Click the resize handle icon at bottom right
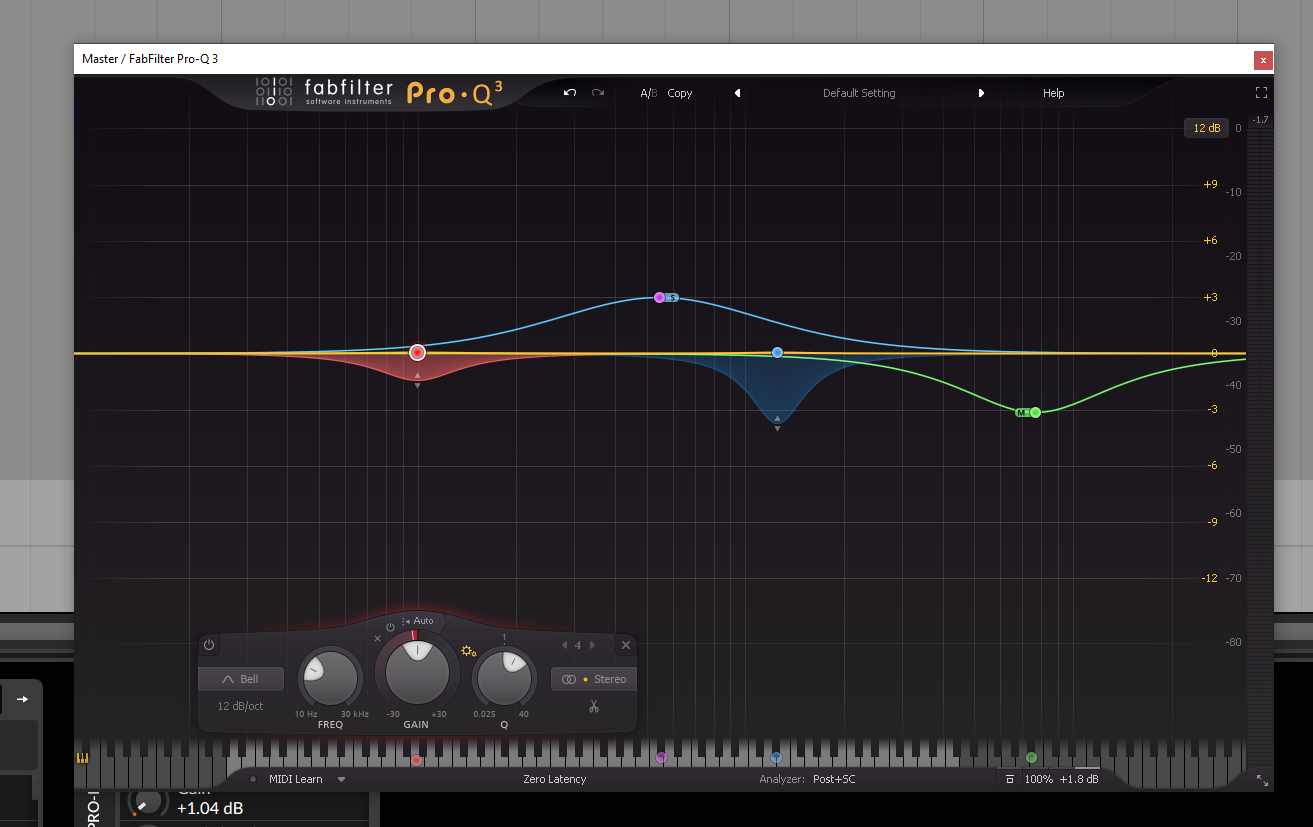Image resolution: width=1313 pixels, height=827 pixels. (x=1262, y=779)
